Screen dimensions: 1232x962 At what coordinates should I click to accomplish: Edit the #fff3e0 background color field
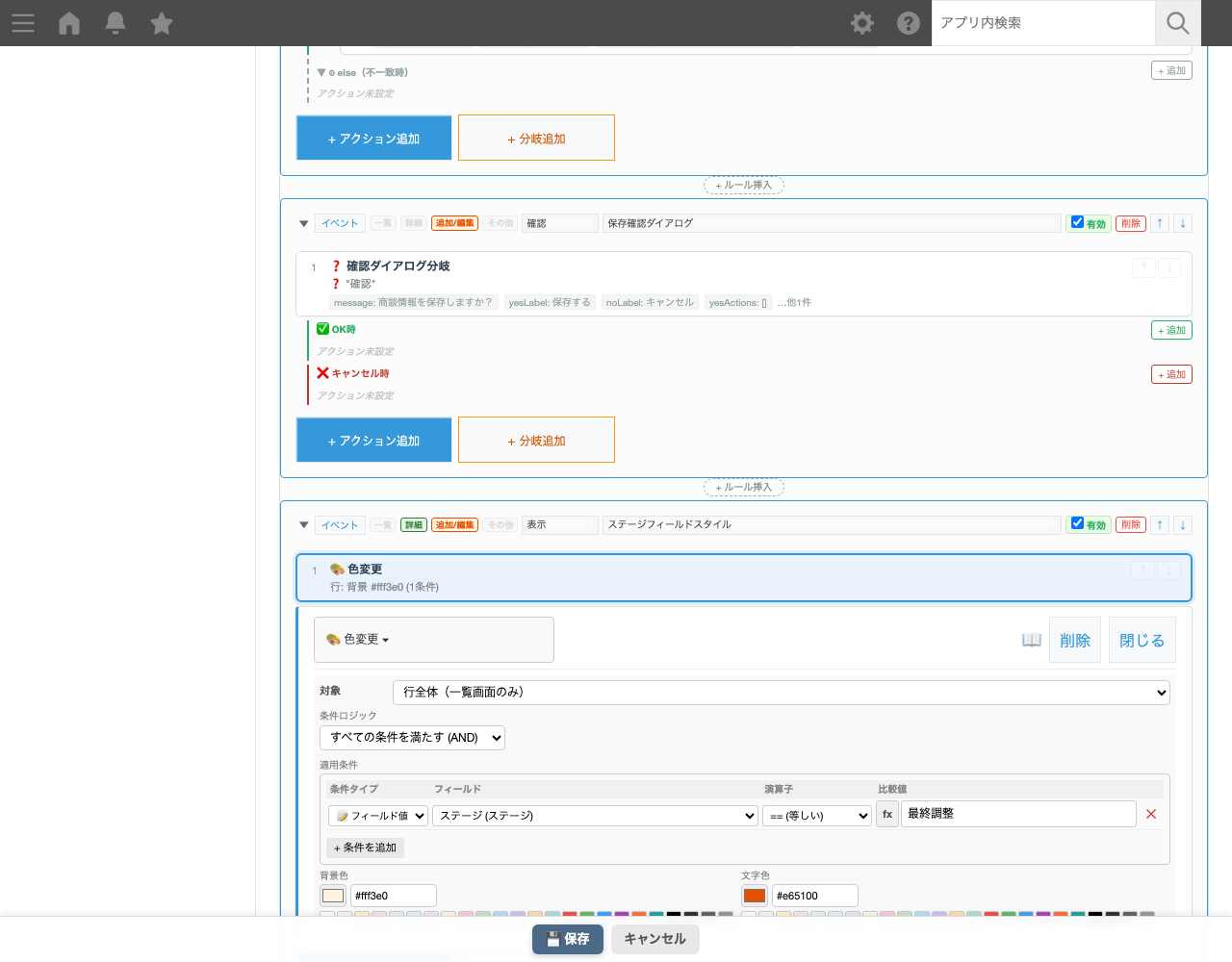pos(394,896)
